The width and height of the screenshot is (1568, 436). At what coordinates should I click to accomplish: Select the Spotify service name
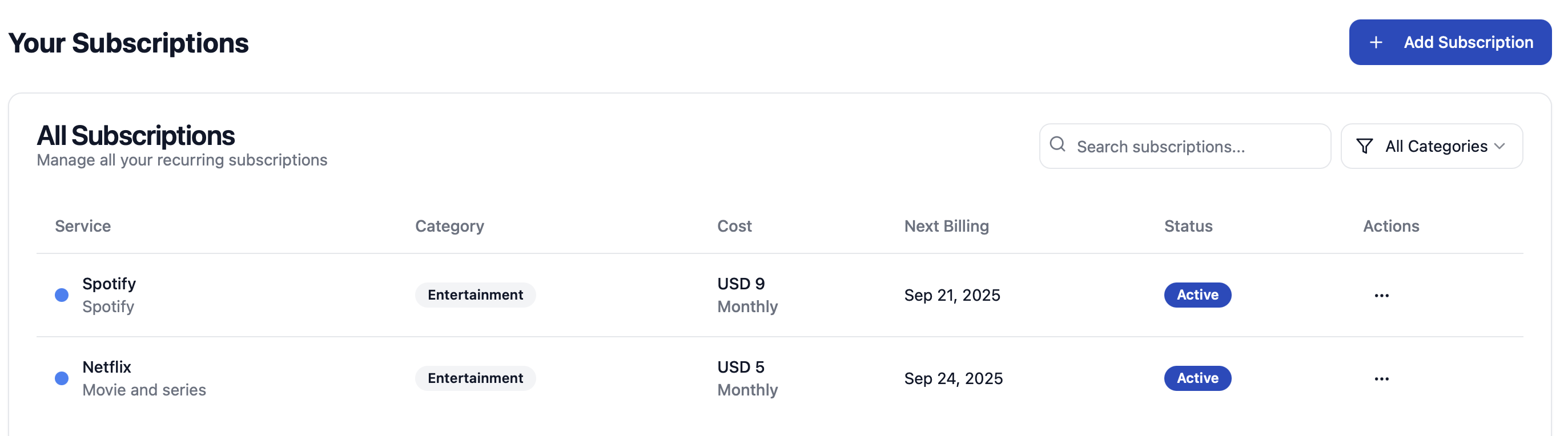109,284
